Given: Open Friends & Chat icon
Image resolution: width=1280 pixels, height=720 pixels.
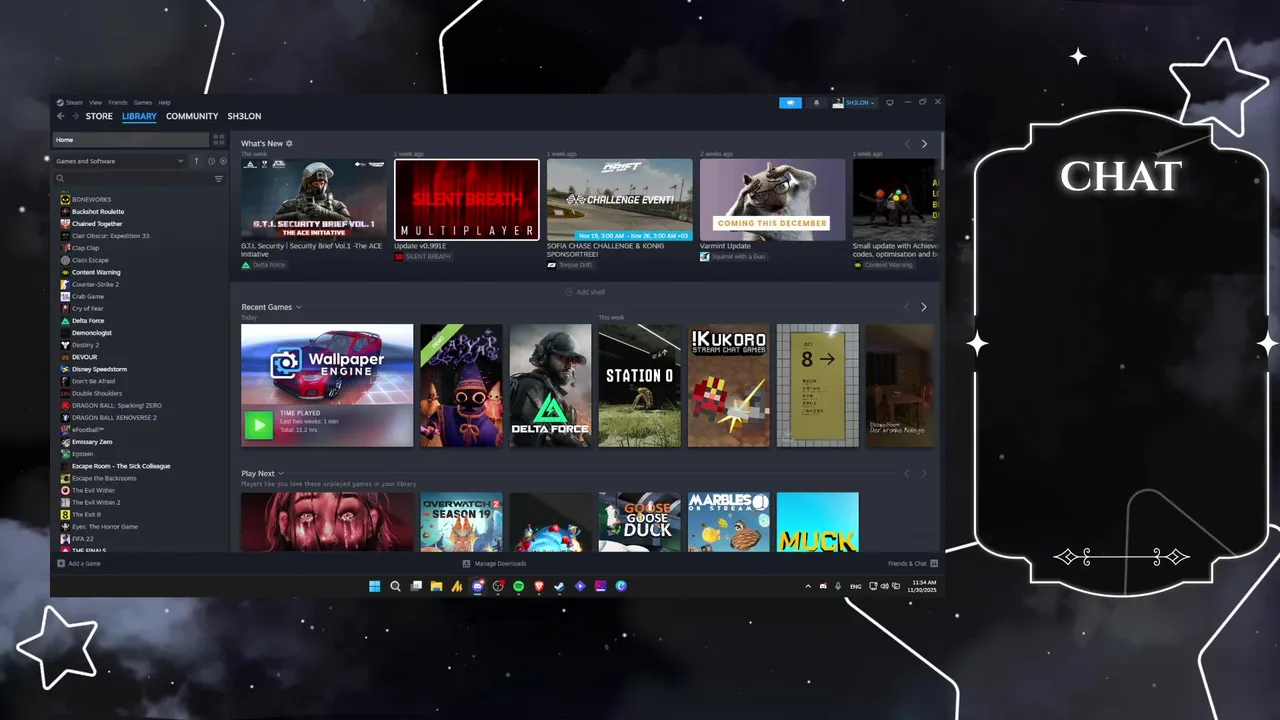Looking at the screenshot, I should [934, 563].
